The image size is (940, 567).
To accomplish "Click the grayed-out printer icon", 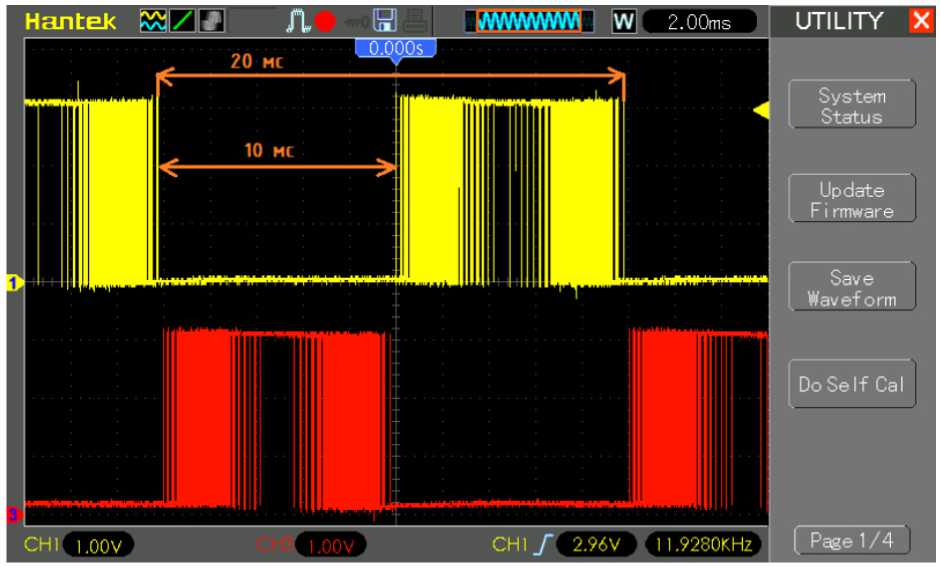I will click(x=414, y=21).
